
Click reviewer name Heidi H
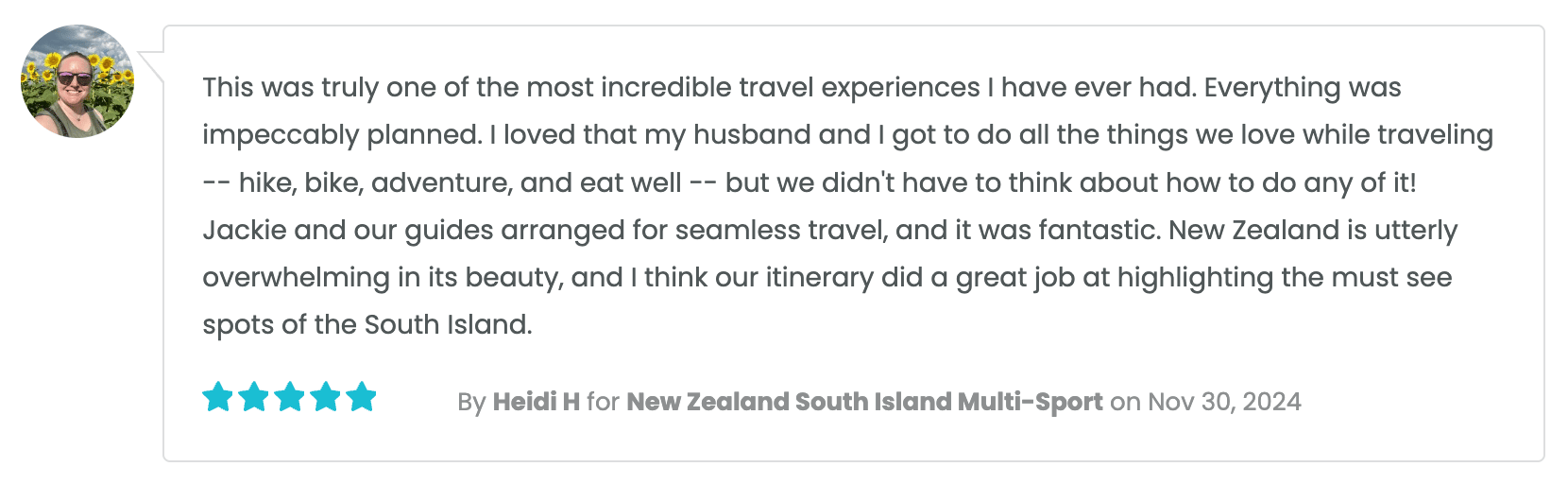coord(536,402)
